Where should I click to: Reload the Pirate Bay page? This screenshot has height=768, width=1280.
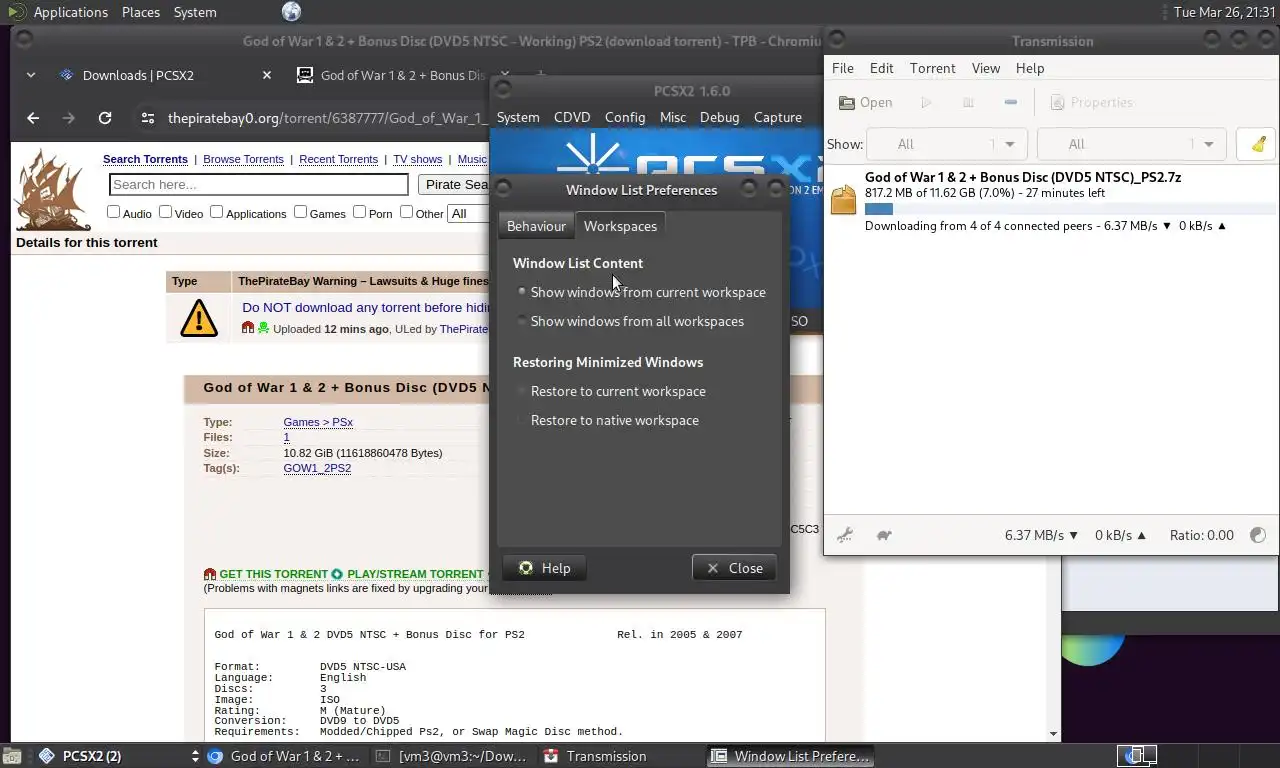(x=104, y=118)
